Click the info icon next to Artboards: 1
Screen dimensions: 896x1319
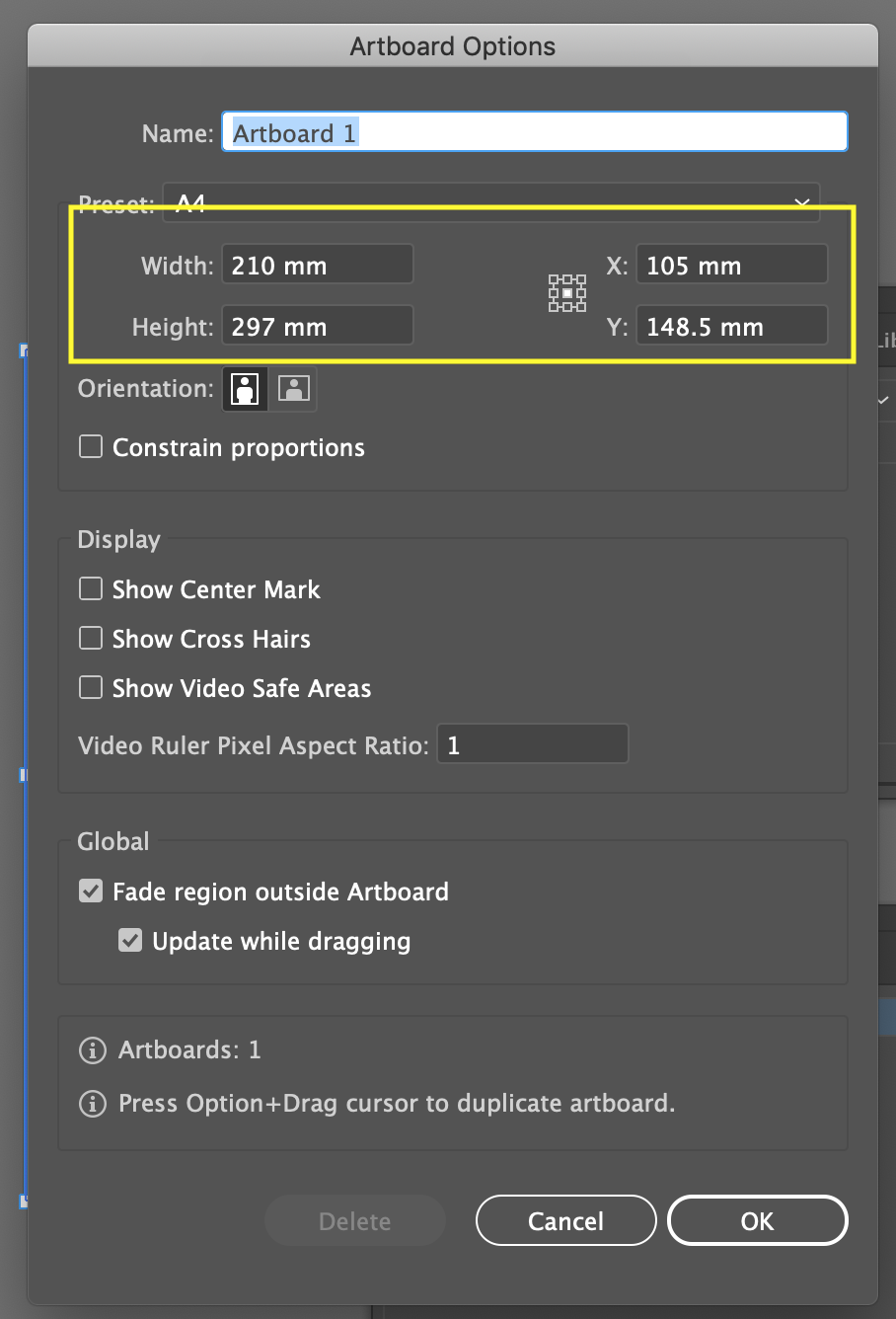[x=92, y=1050]
